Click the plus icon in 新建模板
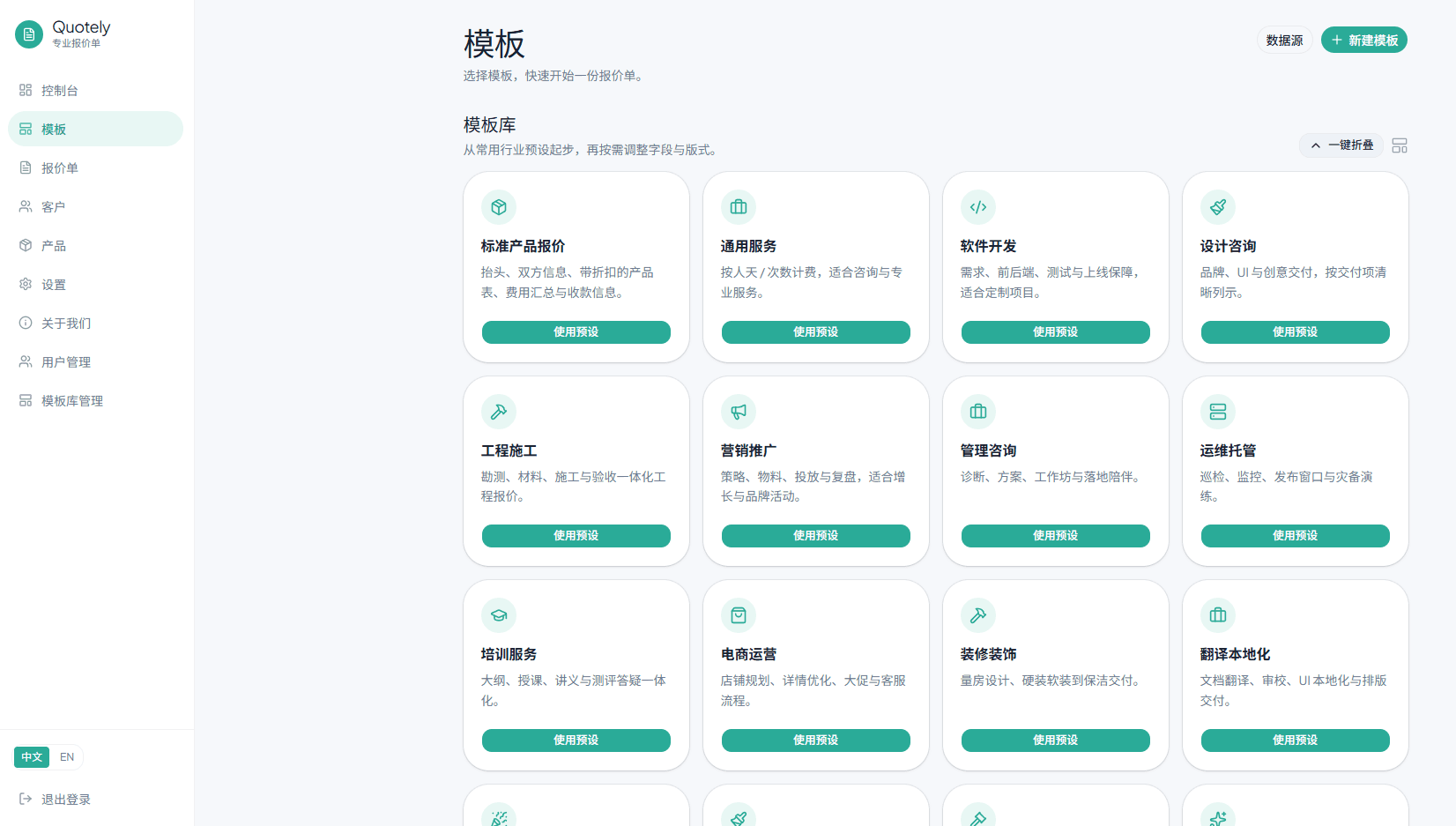The height and width of the screenshot is (826, 1456). click(x=1337, y=41)
